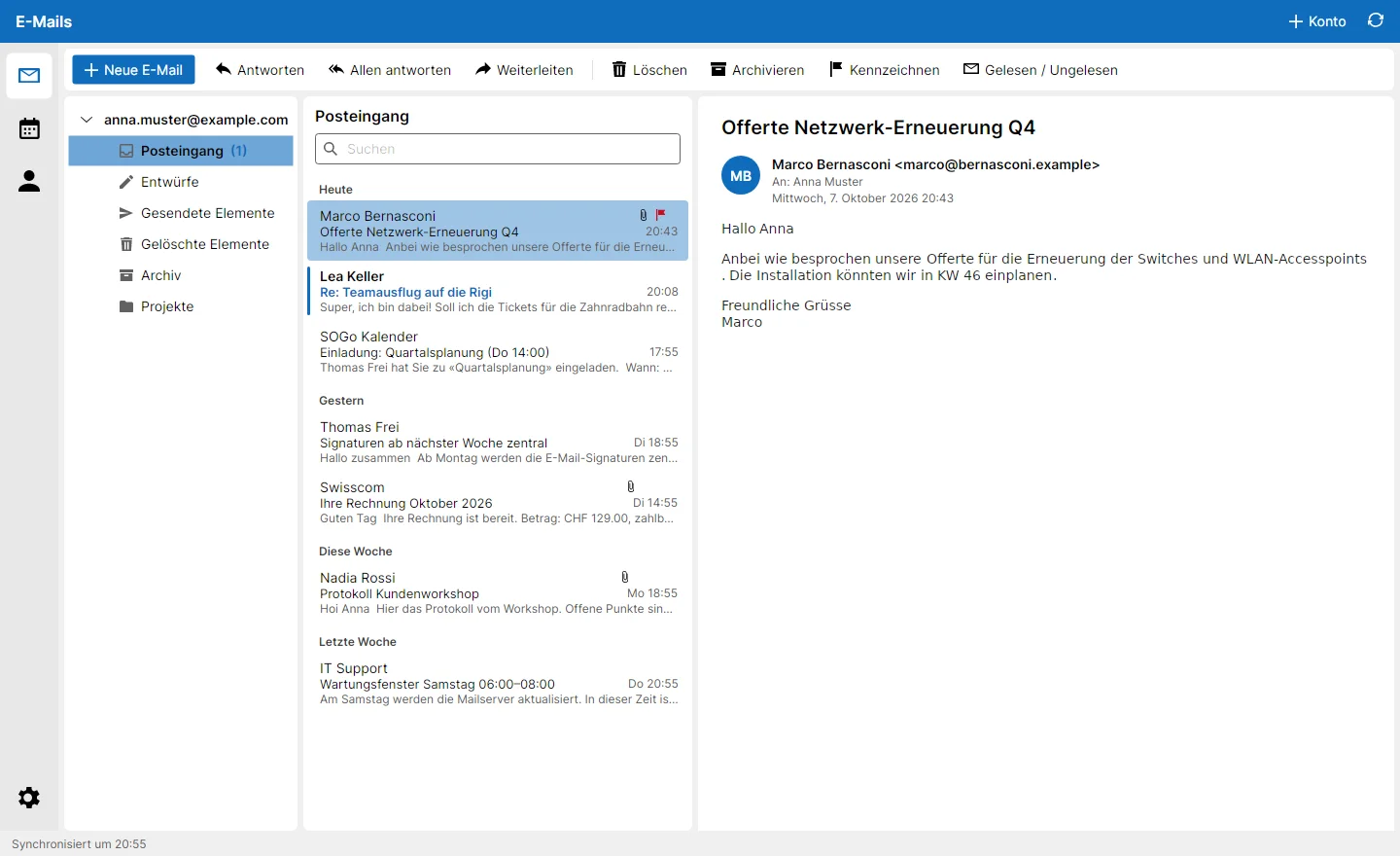
Task: Open the Calendar module in sidebar
Action: click(29, 128)
